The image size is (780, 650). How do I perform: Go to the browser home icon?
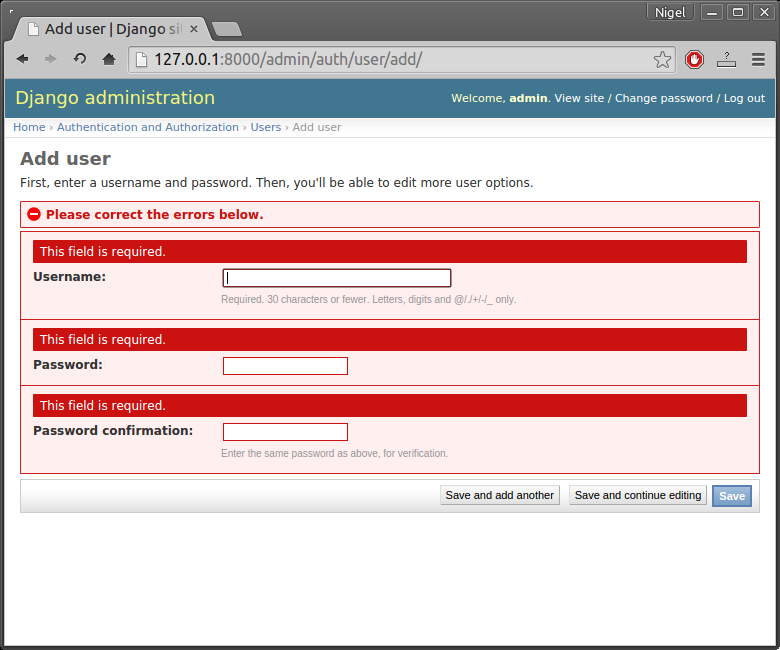pos(109,59)
